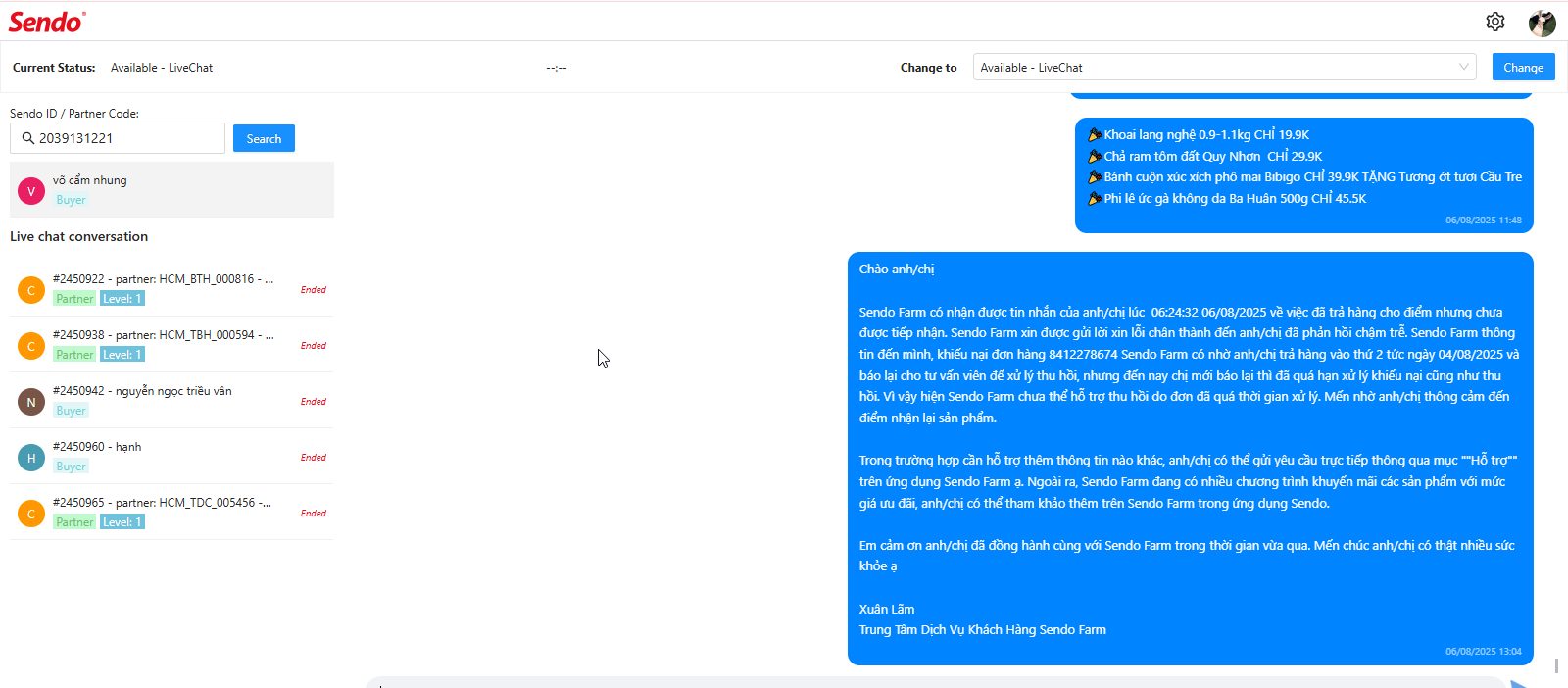This screenshot has width=1568, height=688.
Task: Click the Search button
Action: pos(264,138)
